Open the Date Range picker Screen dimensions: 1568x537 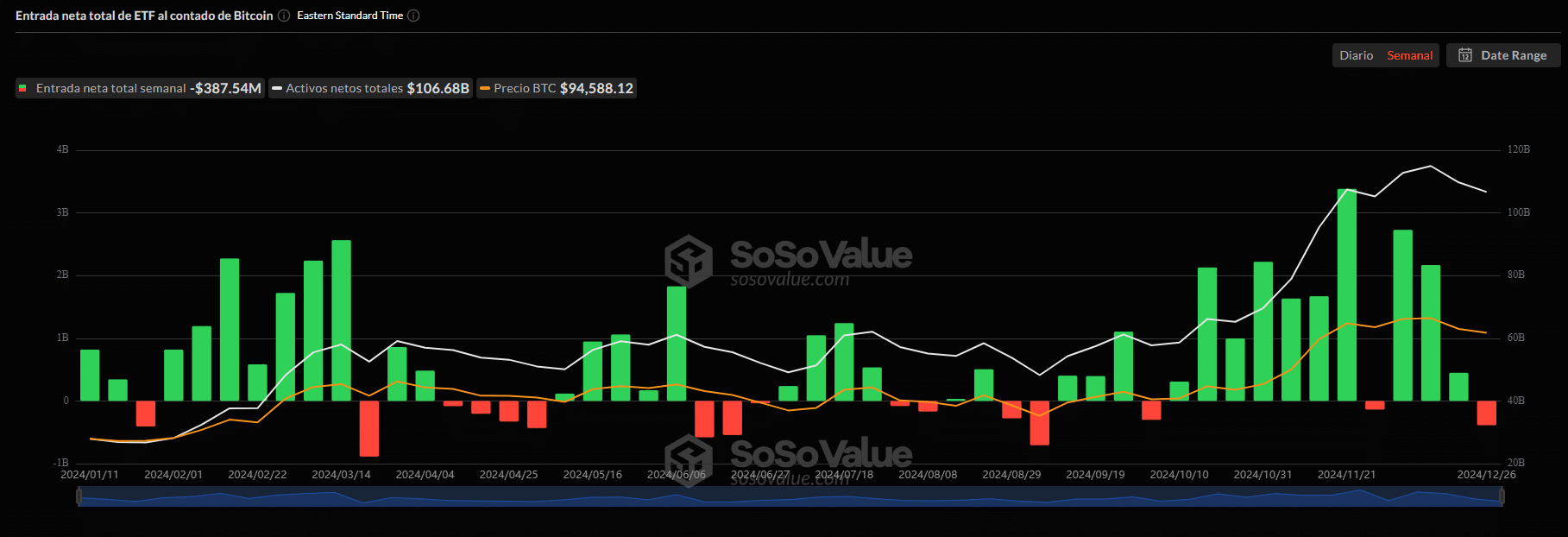point(1503,55)
